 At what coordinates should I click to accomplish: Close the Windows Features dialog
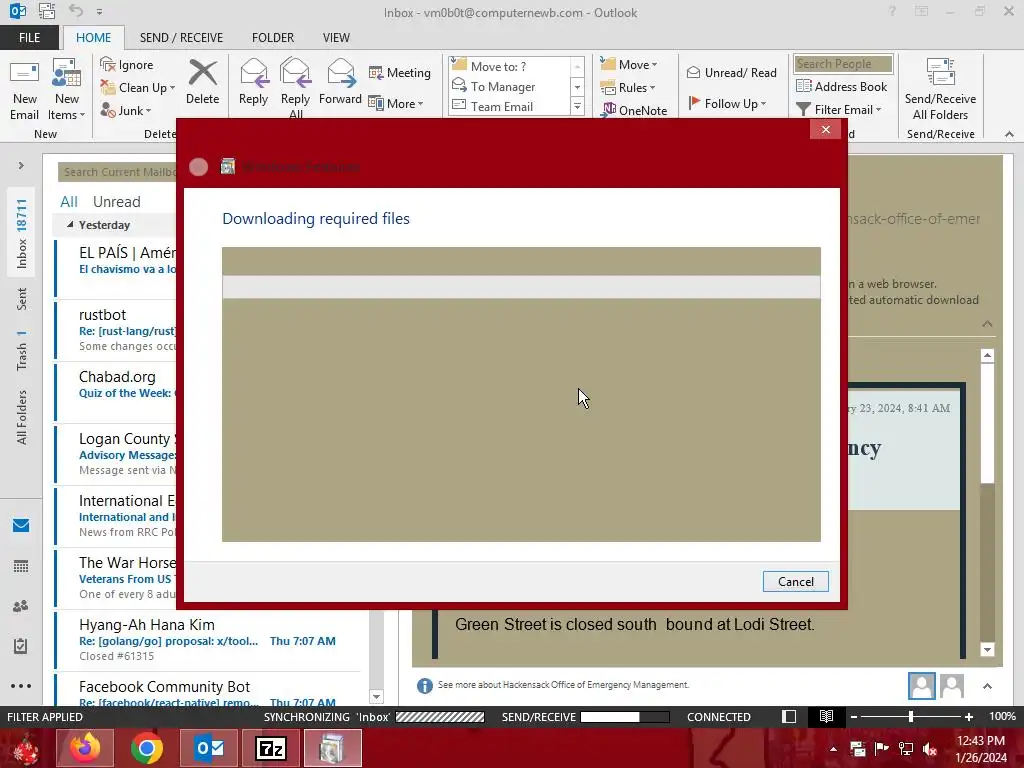[825, 129]
